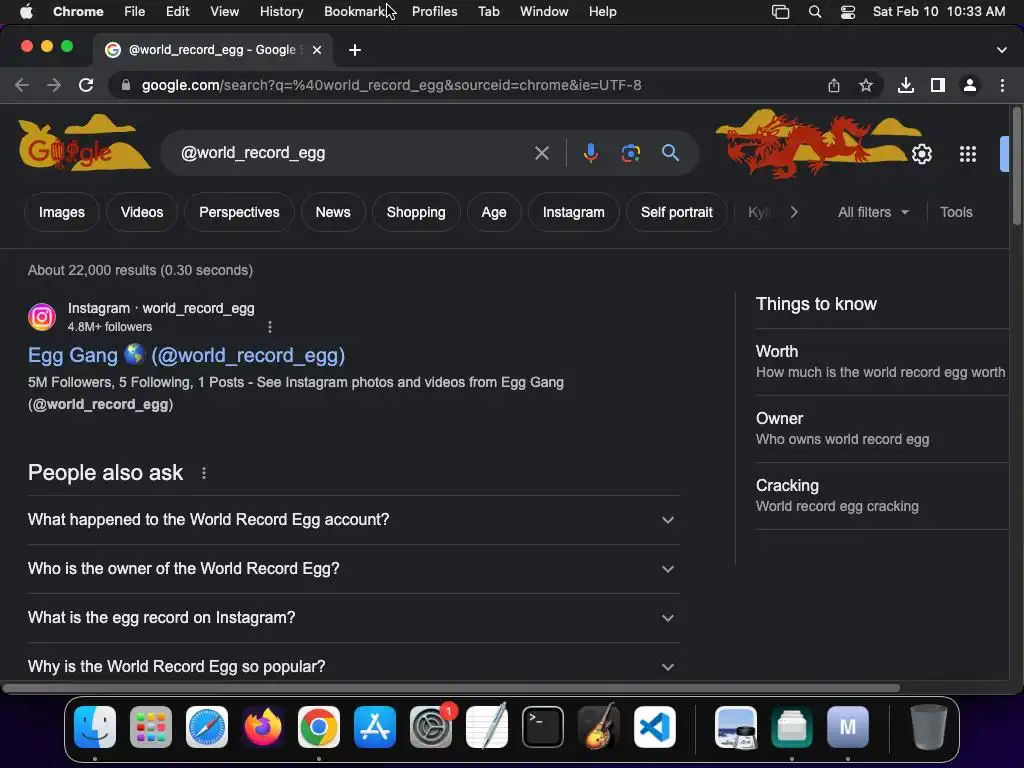The height and width of the screenshot is (768, 1024).
Task: Open System Settings from dock
Action: pos(431,727)
